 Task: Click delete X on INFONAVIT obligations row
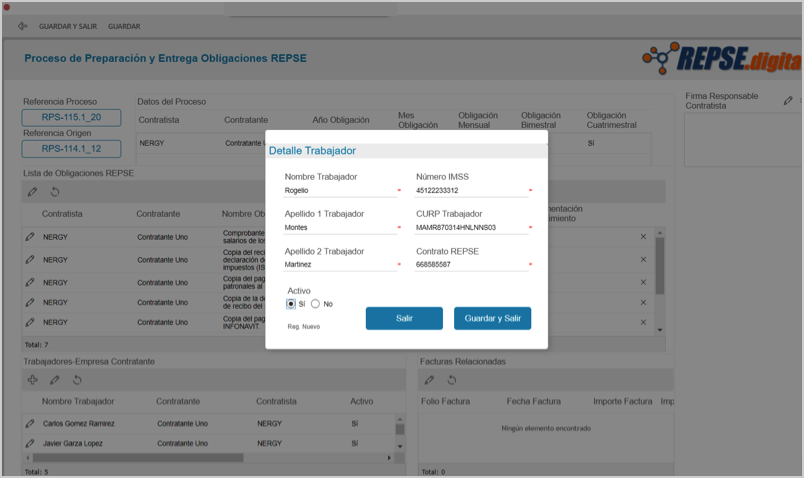[643, 323]
